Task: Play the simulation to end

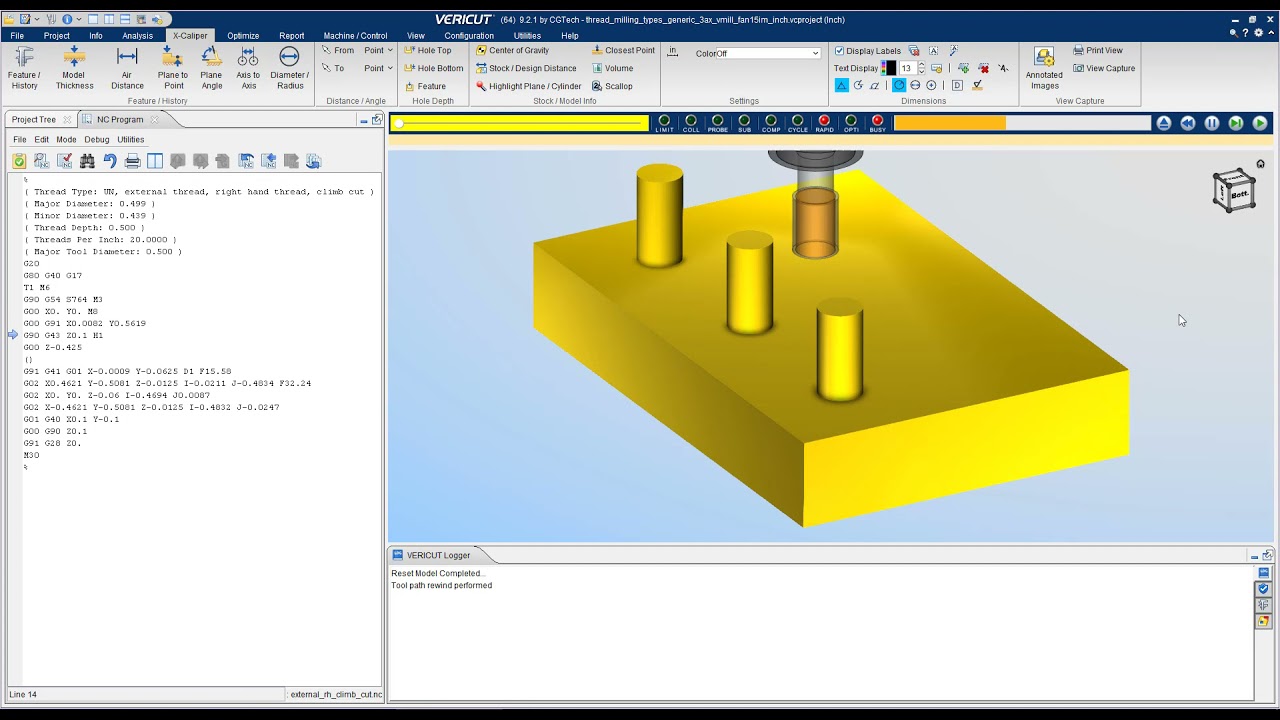Action: click(1260, 123)
